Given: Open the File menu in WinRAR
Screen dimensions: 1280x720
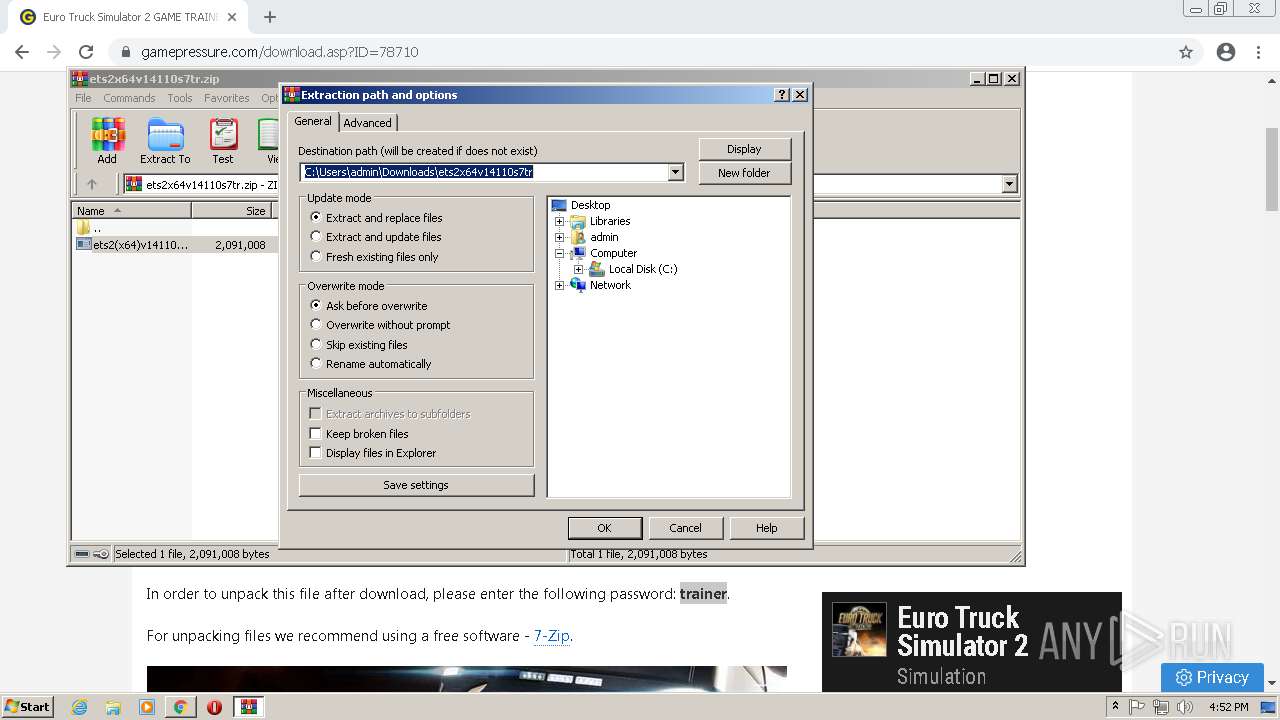Looking at the screenshot, I should coord(83,98).
